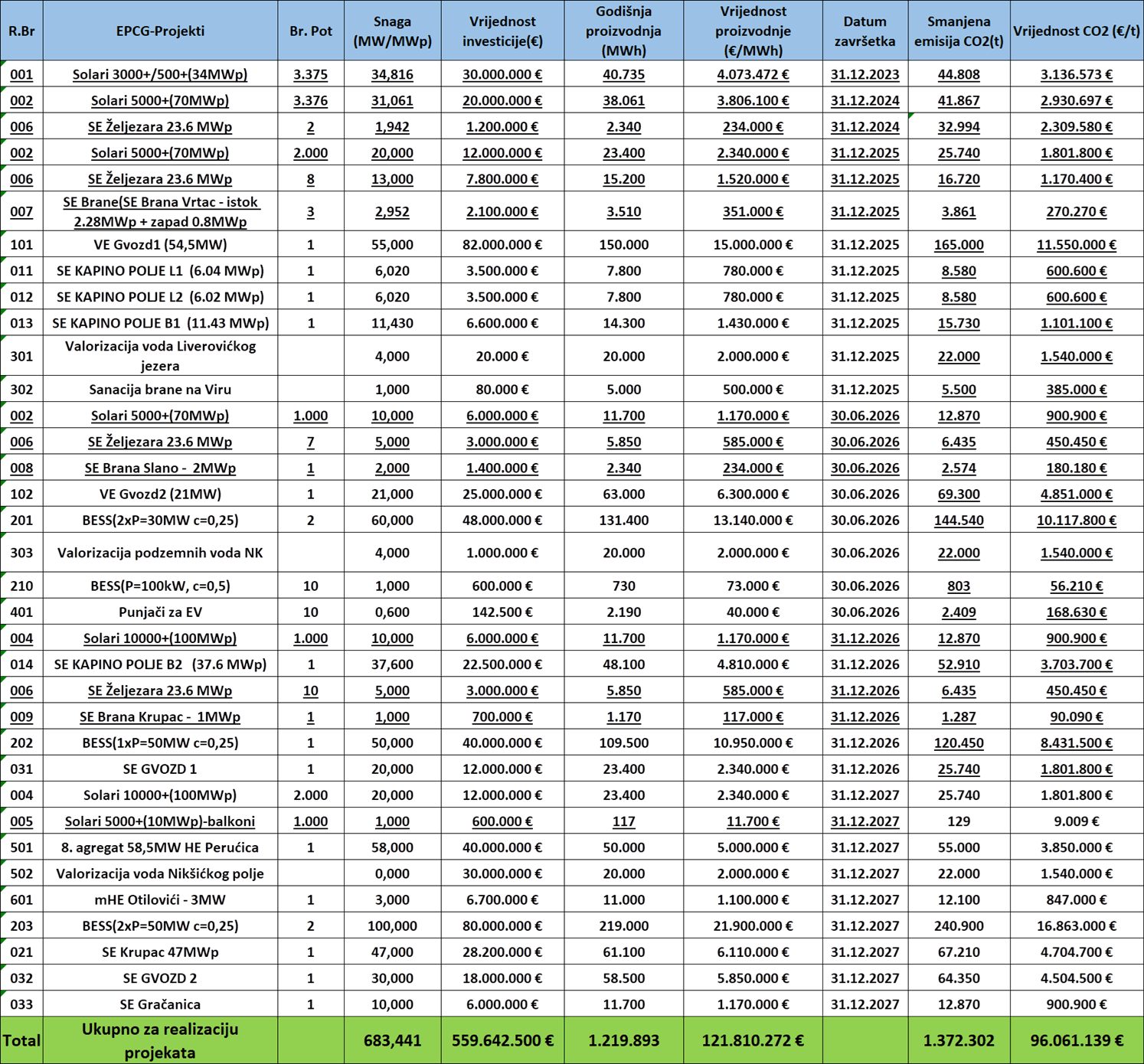Open "SE Brana Krupac - 1MWp" project link
This screenshot has height=1064, width=1144.
(160, 716)
